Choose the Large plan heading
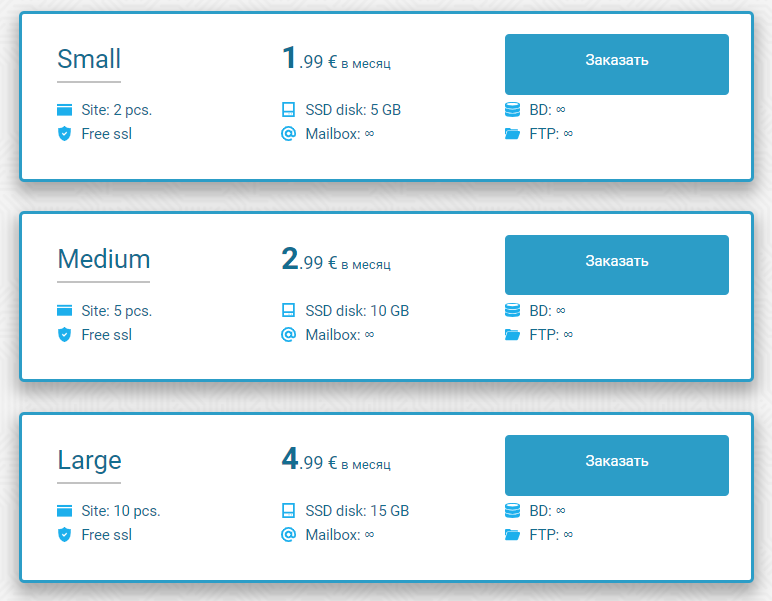This screenshot has width=772, height=601. click(89, 460)
